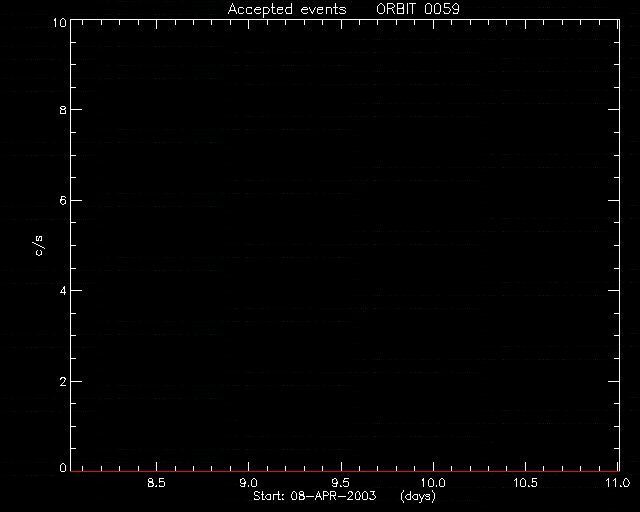Click the y-axis tick label 8
The width and height of the screenshot is (640, 512).
pos(63,110)
